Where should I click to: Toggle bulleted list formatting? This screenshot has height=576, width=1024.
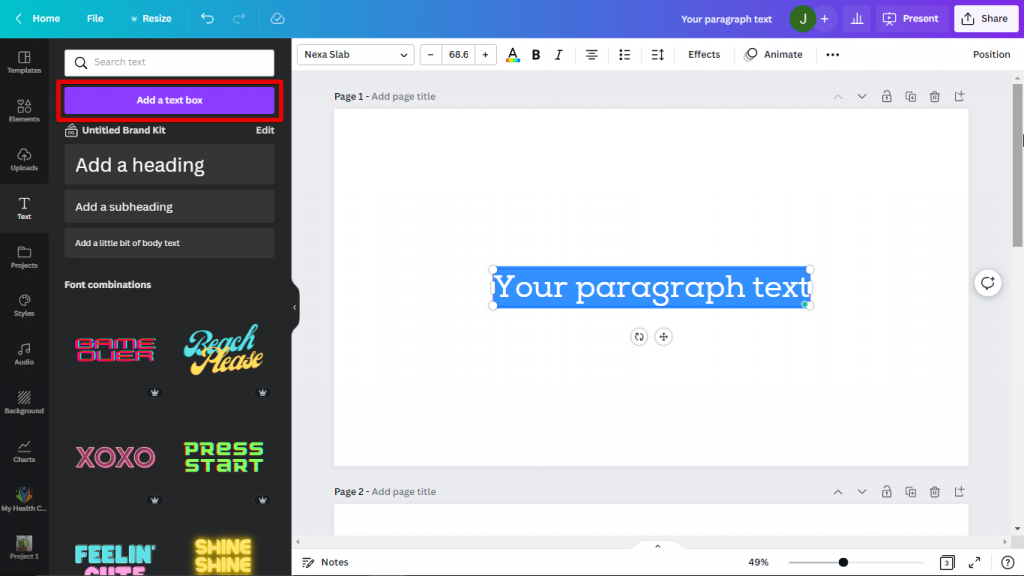[x=624, y=54]
